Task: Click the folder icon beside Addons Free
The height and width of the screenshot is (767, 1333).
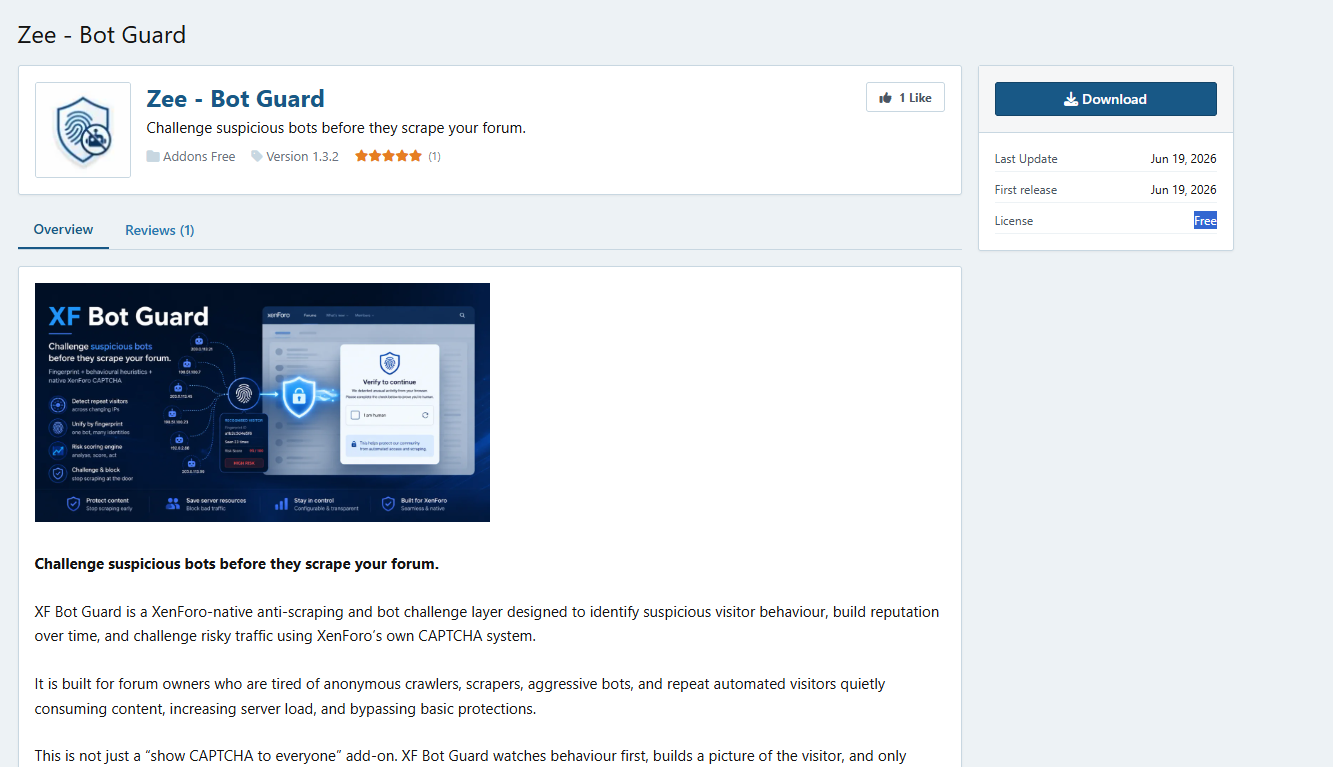Action: [153, 156]
